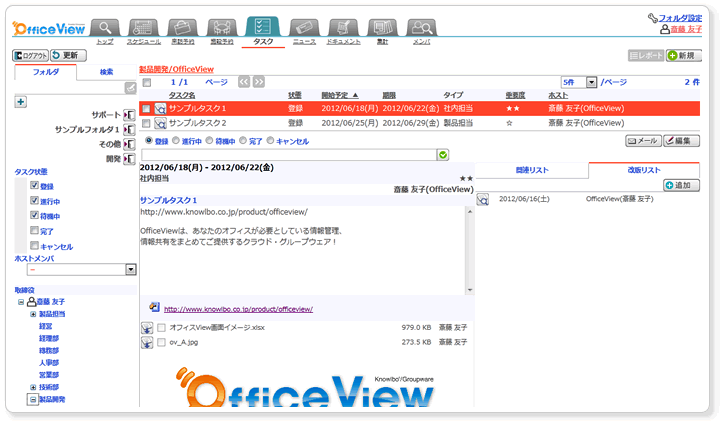Image resolution: width=720 pixels, height=424 pixels.
Task: Open the Schedule calendar navigation icon
Action: coord(143,28)
